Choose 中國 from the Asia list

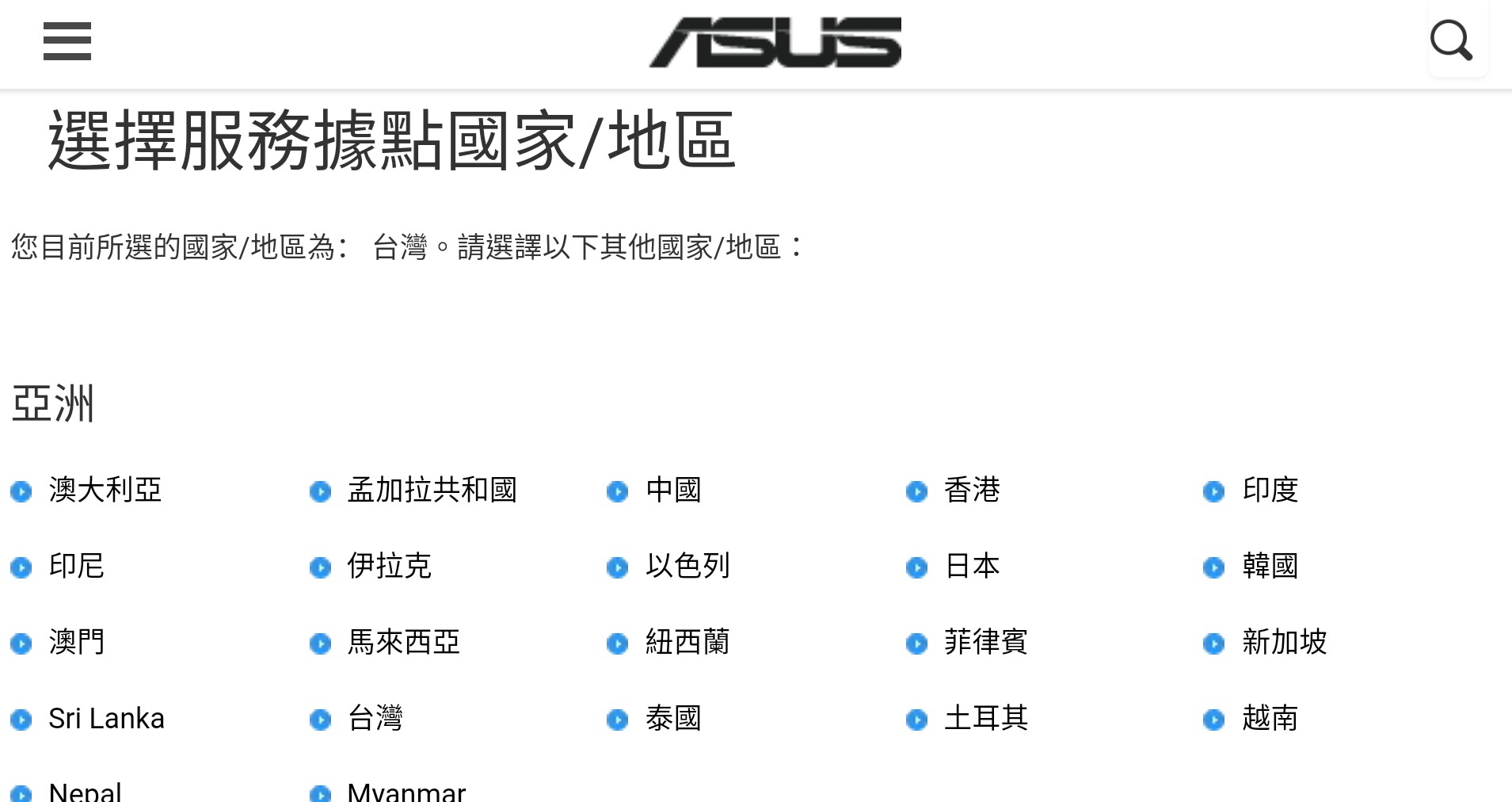pos(673,491)
